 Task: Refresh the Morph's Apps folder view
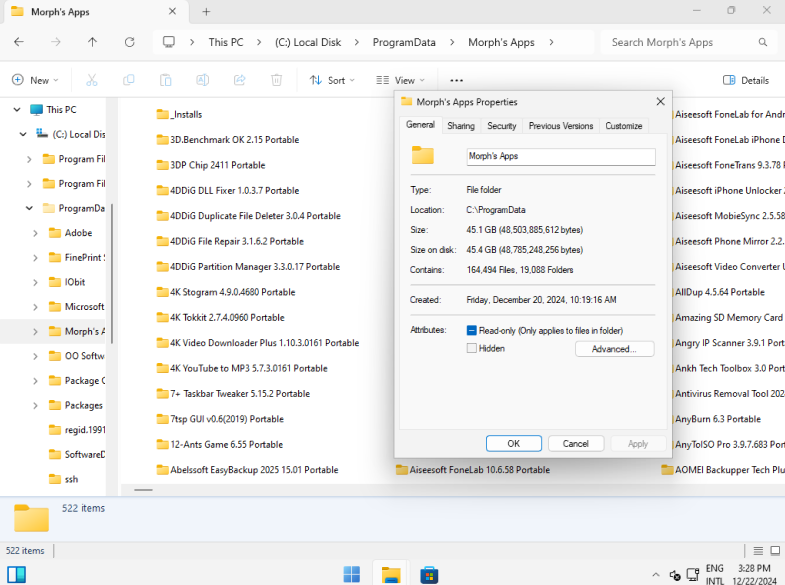130,42
